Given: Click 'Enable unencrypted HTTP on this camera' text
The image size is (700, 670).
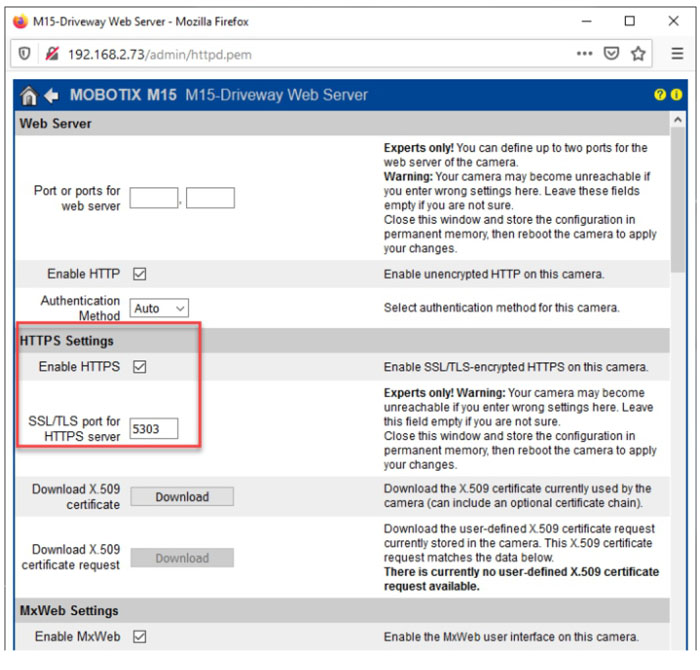Looking at the screenshot, I should [x=494, y=274].
